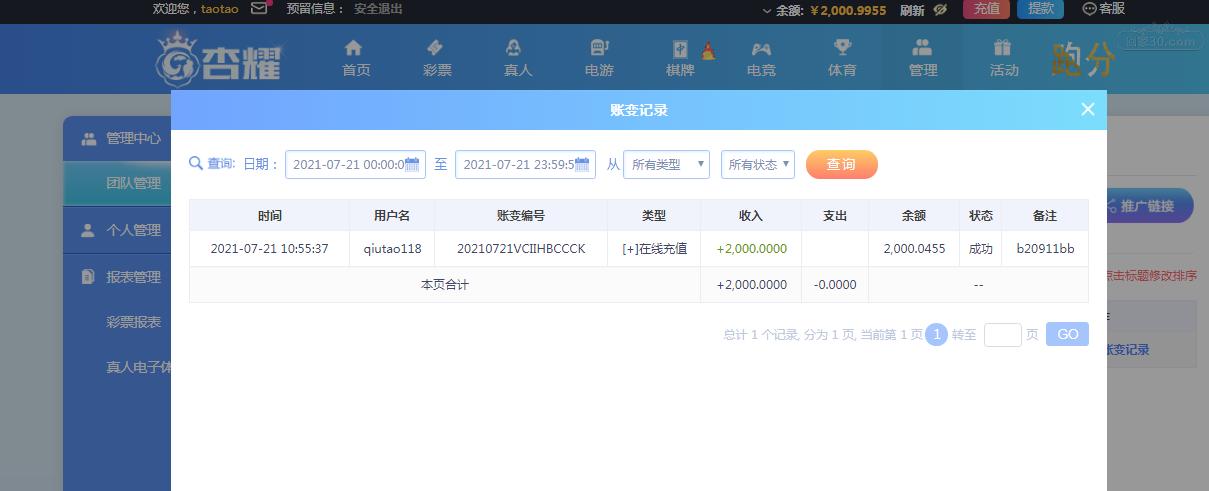
Task: Go to 电竞 esports gamepad icon
Action: (761, 48)
